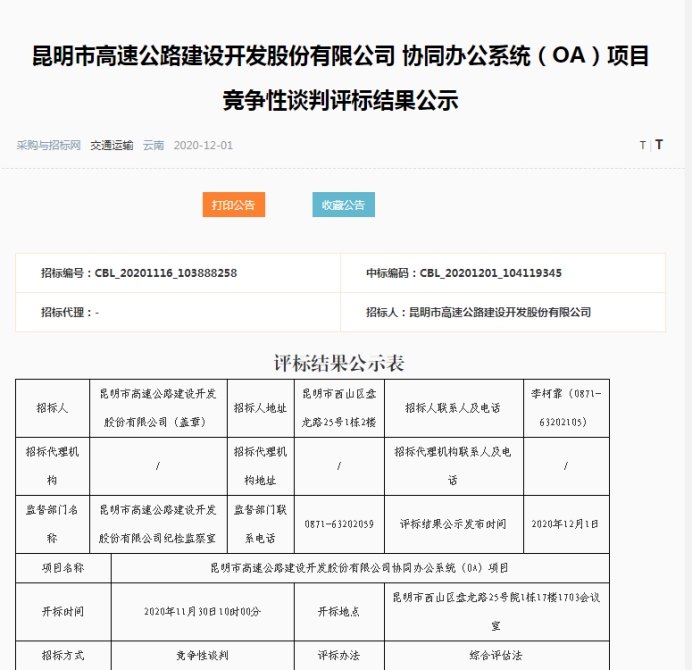The width and height of the screenshot is (693, 670).
Task: Click the 招标编号 CBL_20201116_103888258 field
Action: pos(138,273)
